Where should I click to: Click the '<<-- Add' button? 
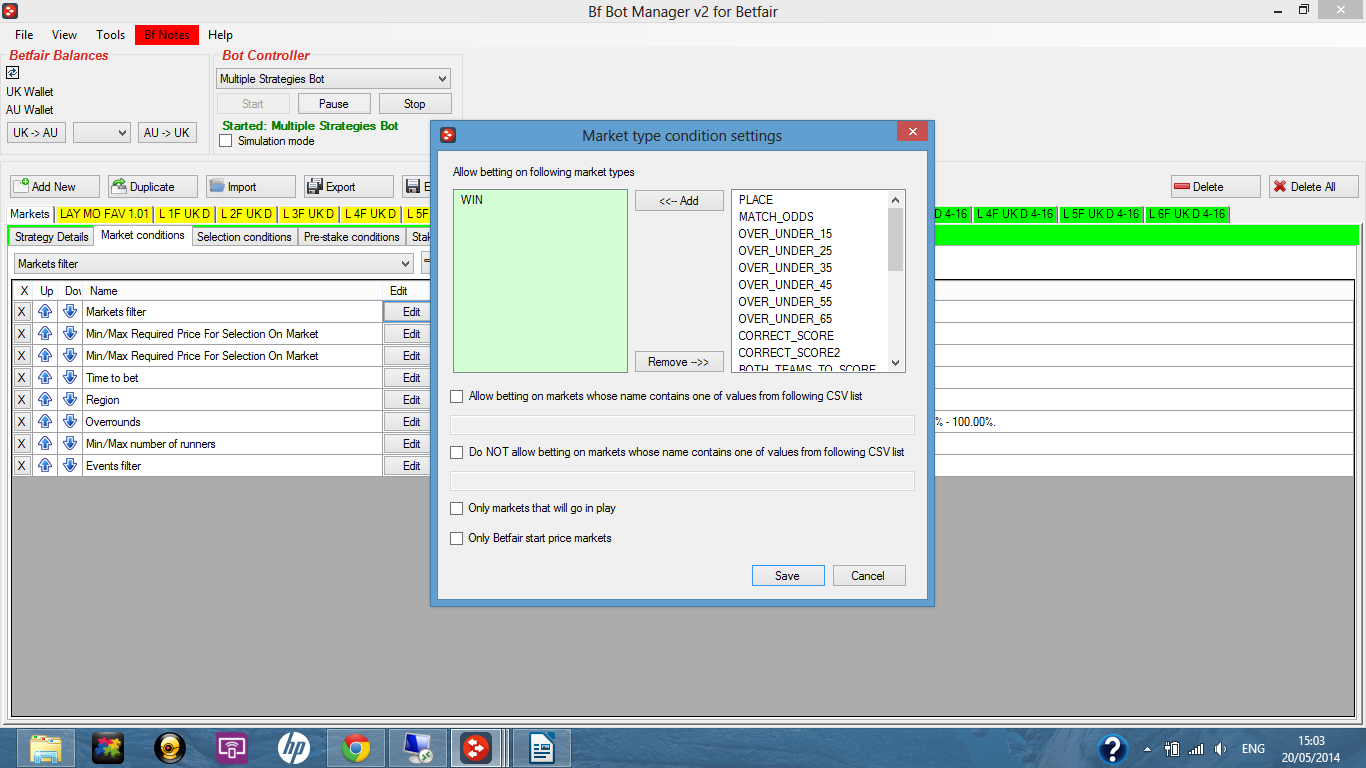coord(679,201)
